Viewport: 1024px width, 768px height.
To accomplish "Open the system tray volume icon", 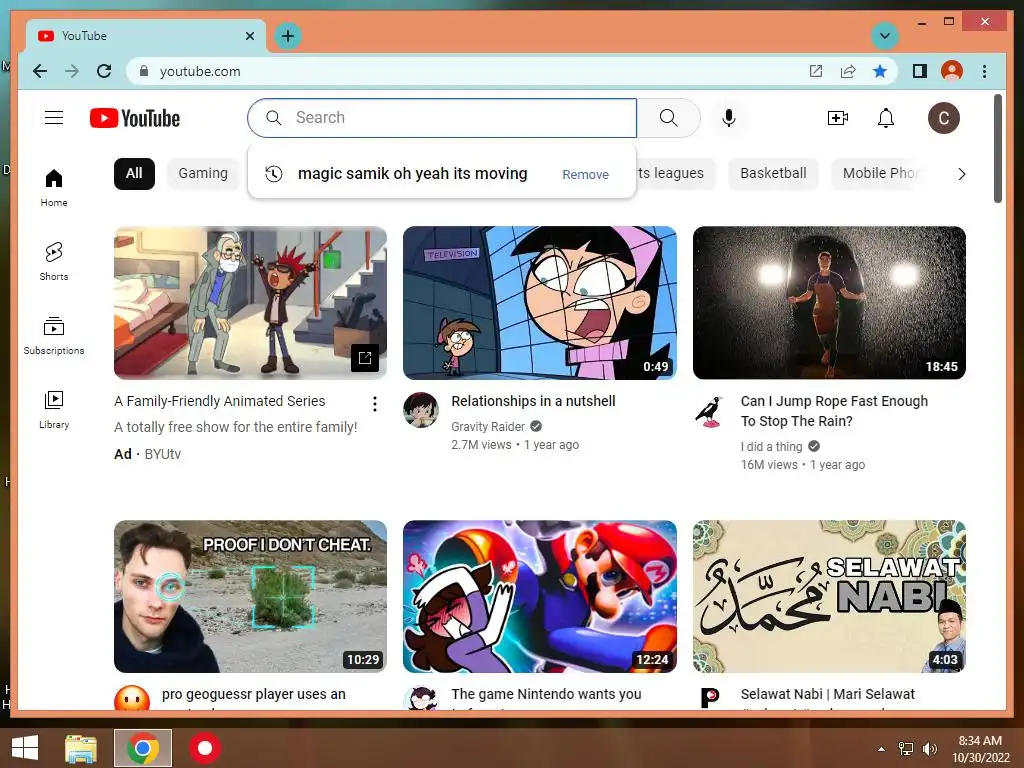I will tap(929, 749).
